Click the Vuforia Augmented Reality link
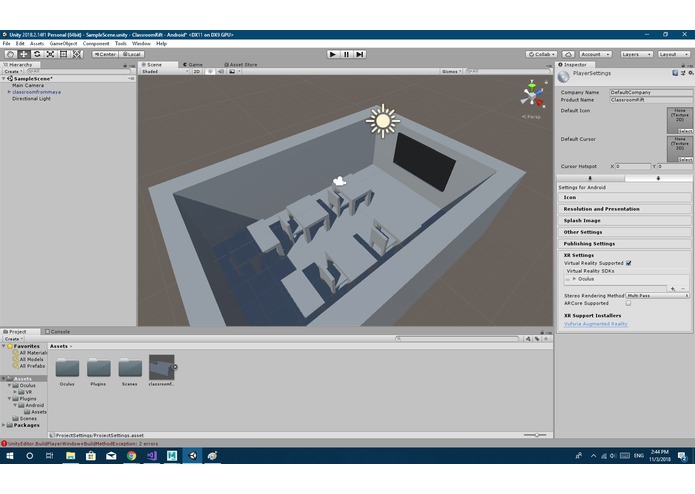This screenshot has height=494, width=695. tap(596, 324)
